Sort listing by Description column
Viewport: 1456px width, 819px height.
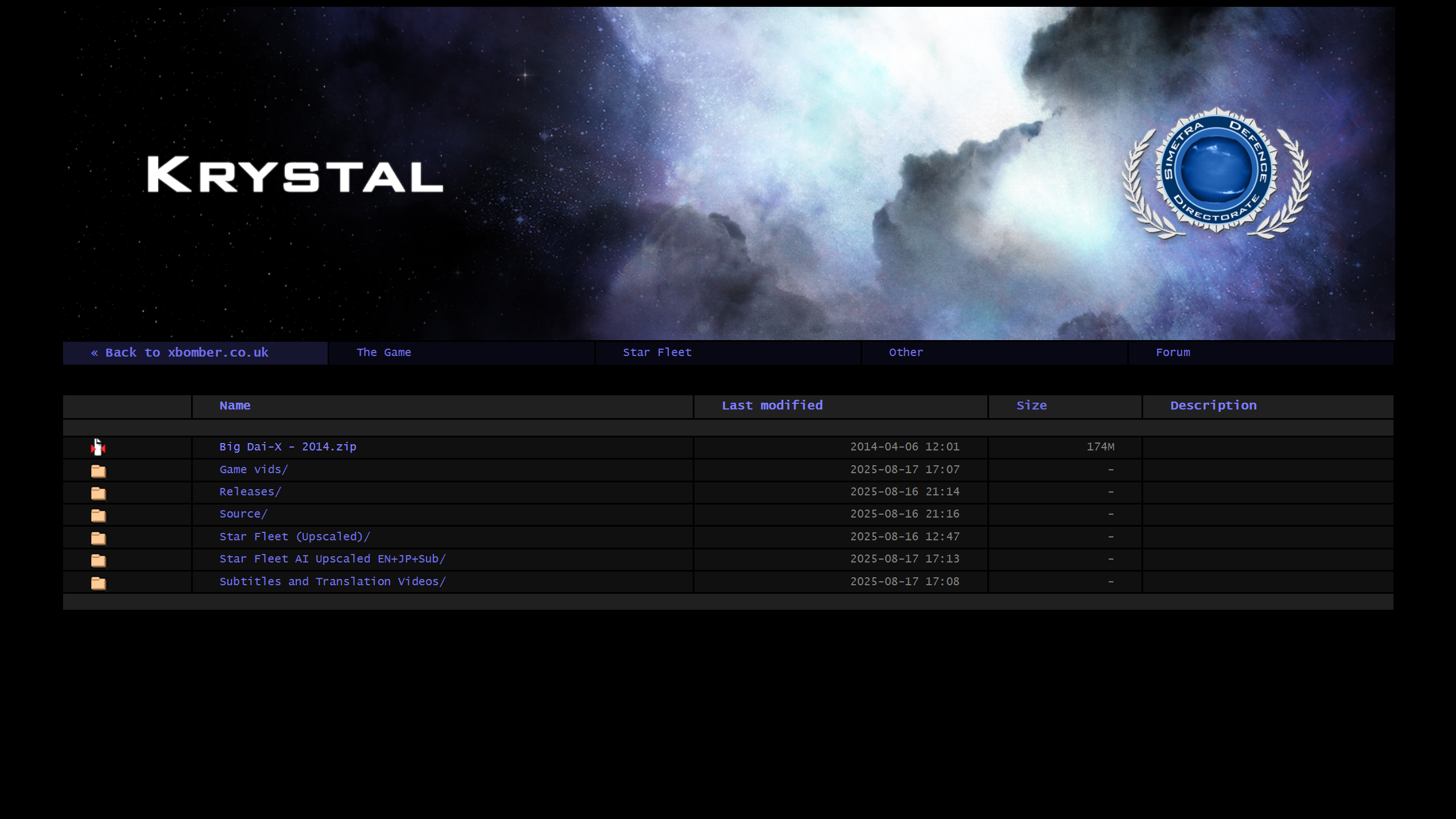click(x=1213, y=406)
